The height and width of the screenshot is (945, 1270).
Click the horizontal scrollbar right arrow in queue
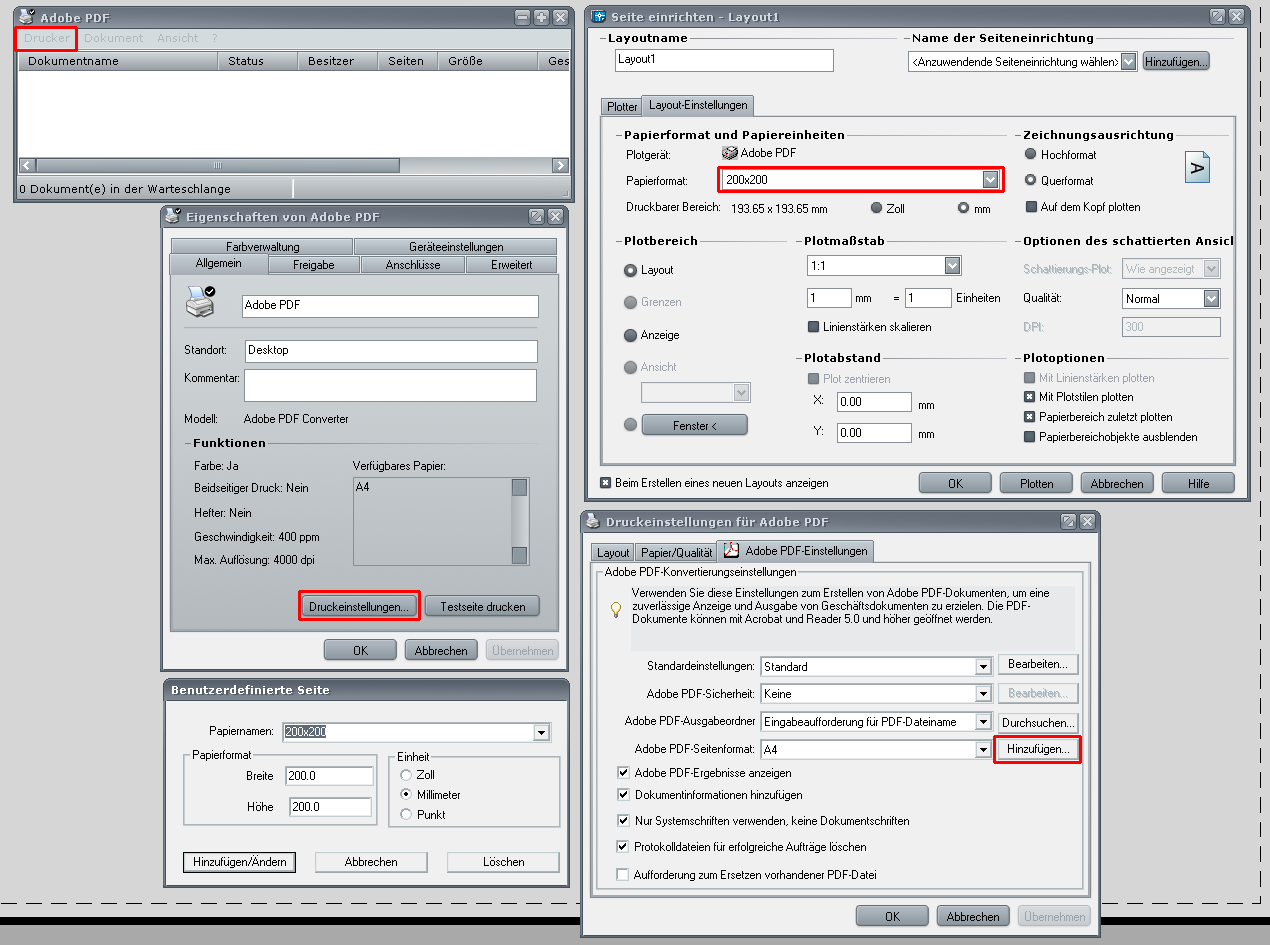pyautogui.click(x=561, y=165)
